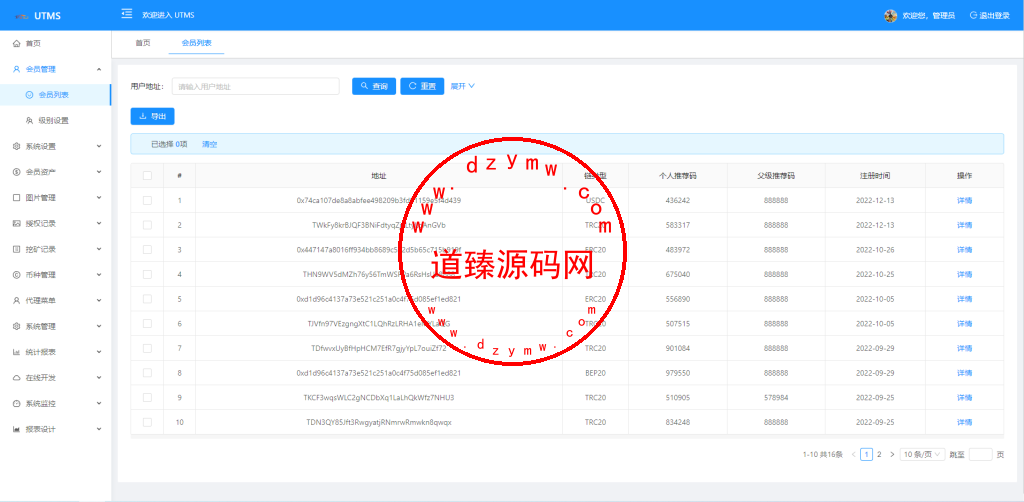Click the 注册时间 column header
Screen dimensions: 1024x502
[x=875, y=176]
